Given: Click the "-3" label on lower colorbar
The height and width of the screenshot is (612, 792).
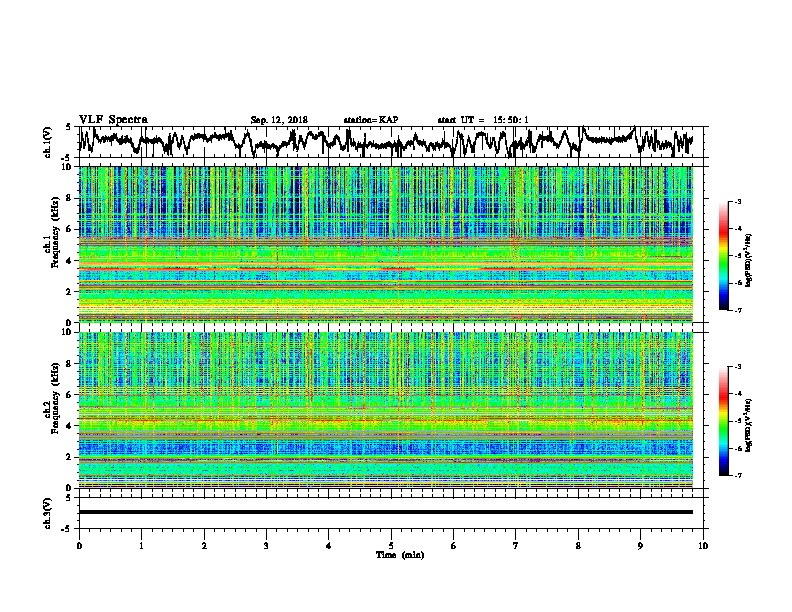Looking at the screenshot, I should coord(737,367).
